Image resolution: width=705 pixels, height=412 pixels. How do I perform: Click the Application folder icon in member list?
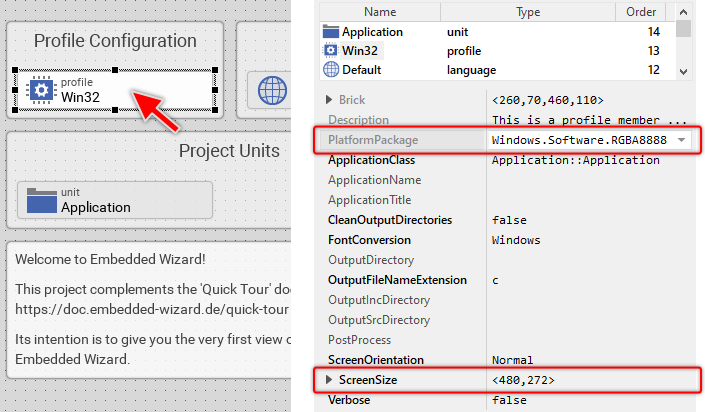[x=331, y=32]
